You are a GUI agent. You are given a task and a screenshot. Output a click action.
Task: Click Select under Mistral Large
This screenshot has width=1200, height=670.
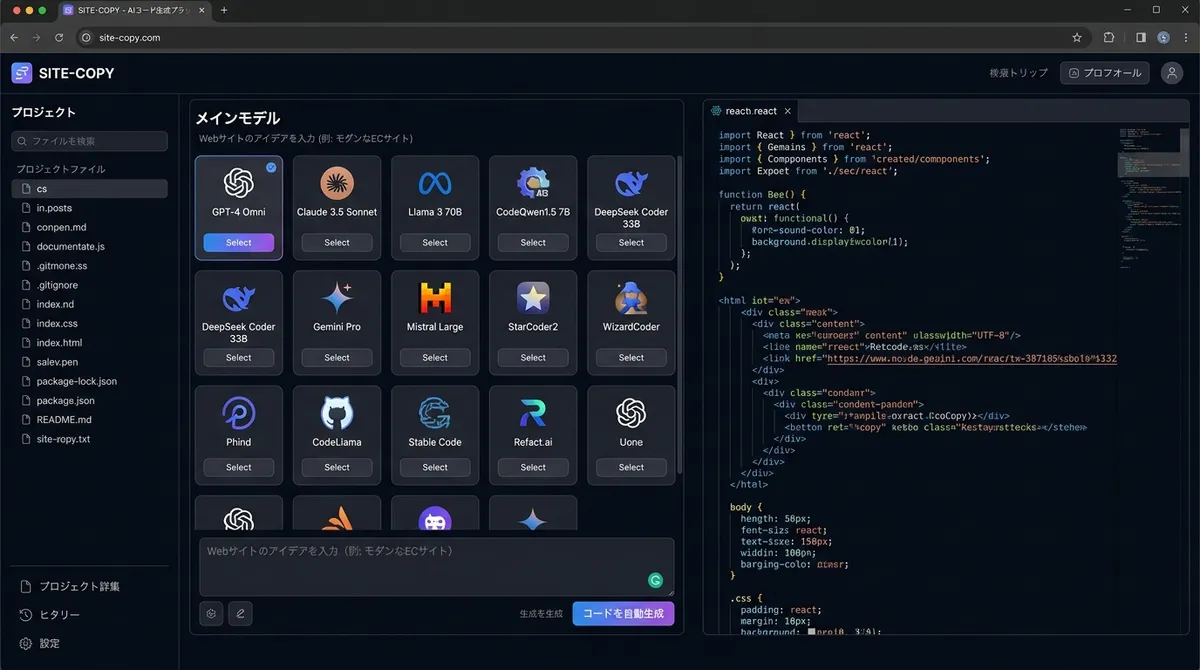435,357
